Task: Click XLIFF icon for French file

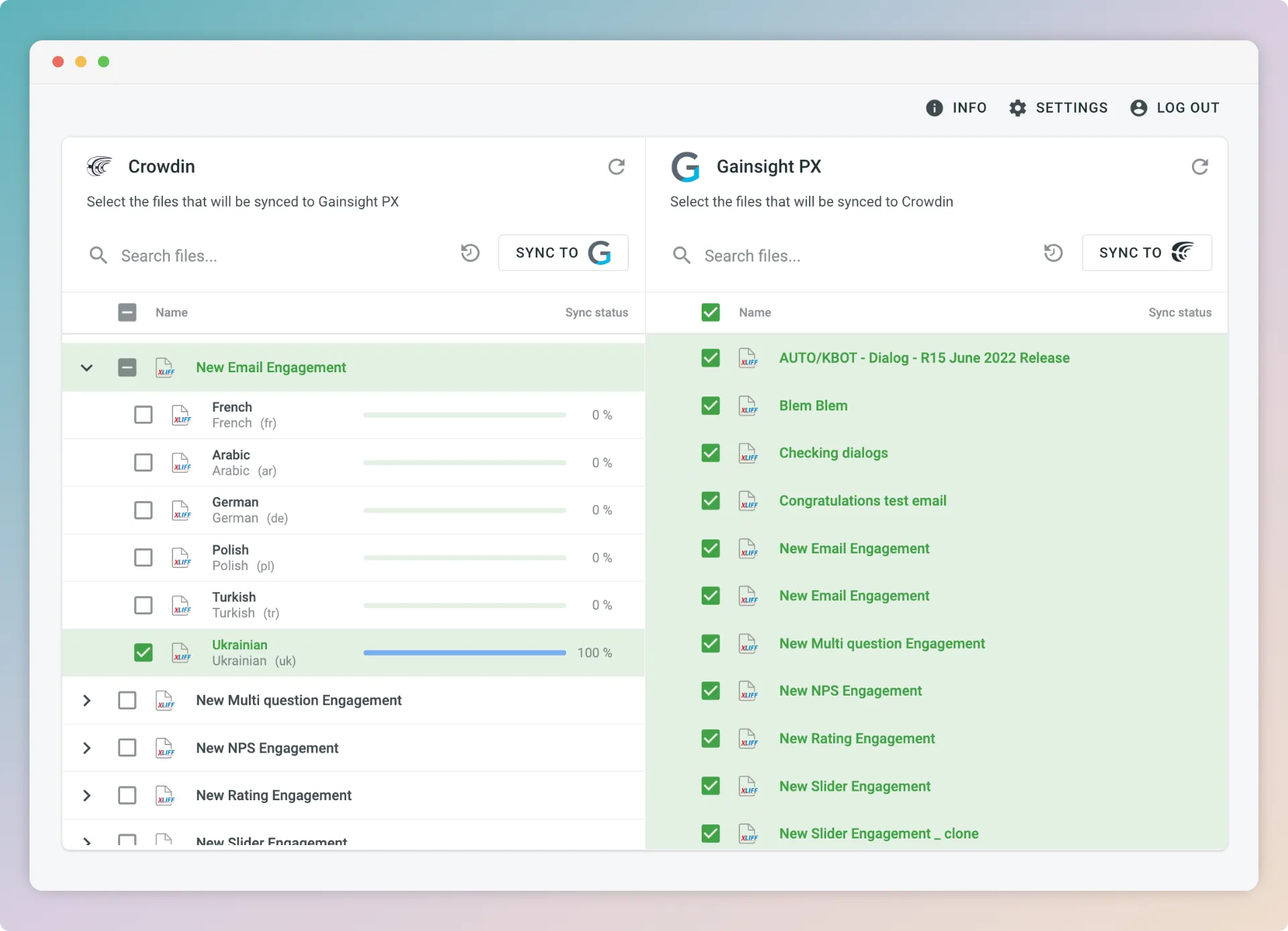Action: [181, 415]
